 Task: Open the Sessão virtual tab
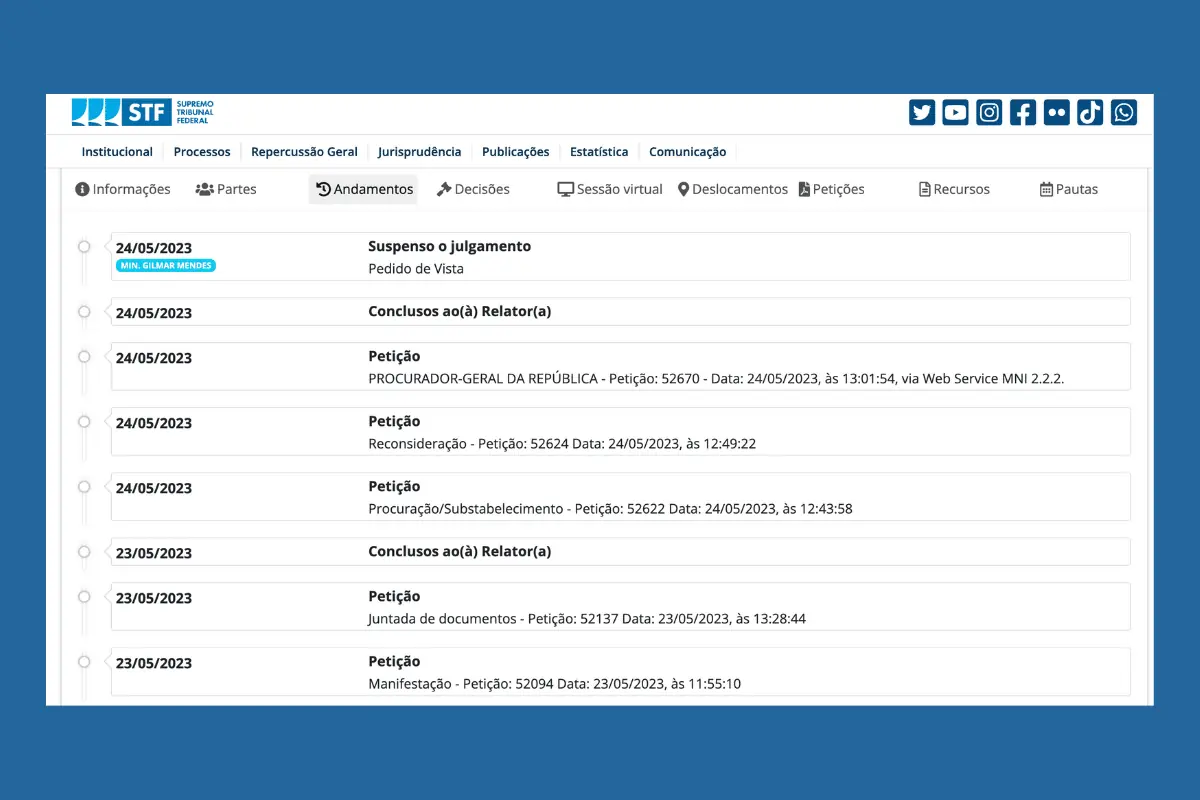coord(610,189)
